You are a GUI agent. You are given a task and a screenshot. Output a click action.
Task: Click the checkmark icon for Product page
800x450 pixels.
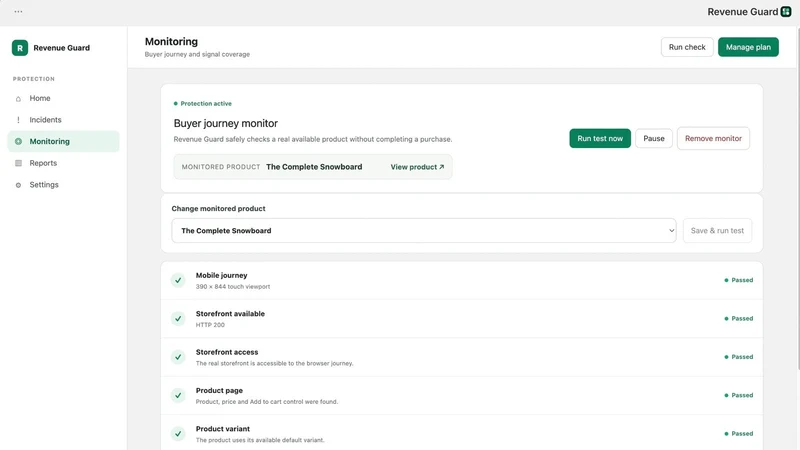(x=178, y=395)
